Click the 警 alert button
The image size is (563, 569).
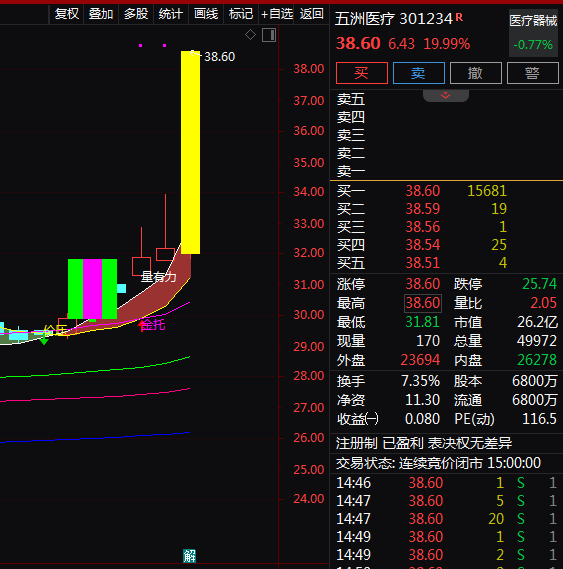pyautogui.click(x=533, y=73)
